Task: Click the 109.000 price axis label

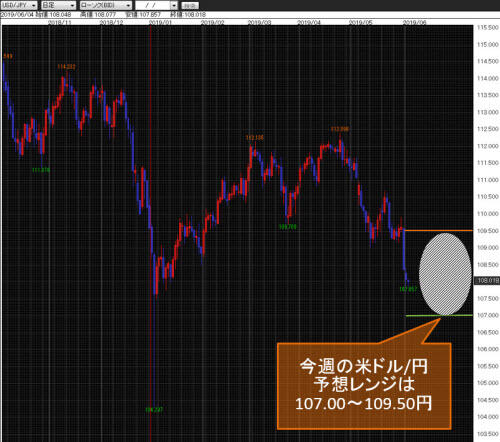Action: pyautogui.click(x=488, y=248)
